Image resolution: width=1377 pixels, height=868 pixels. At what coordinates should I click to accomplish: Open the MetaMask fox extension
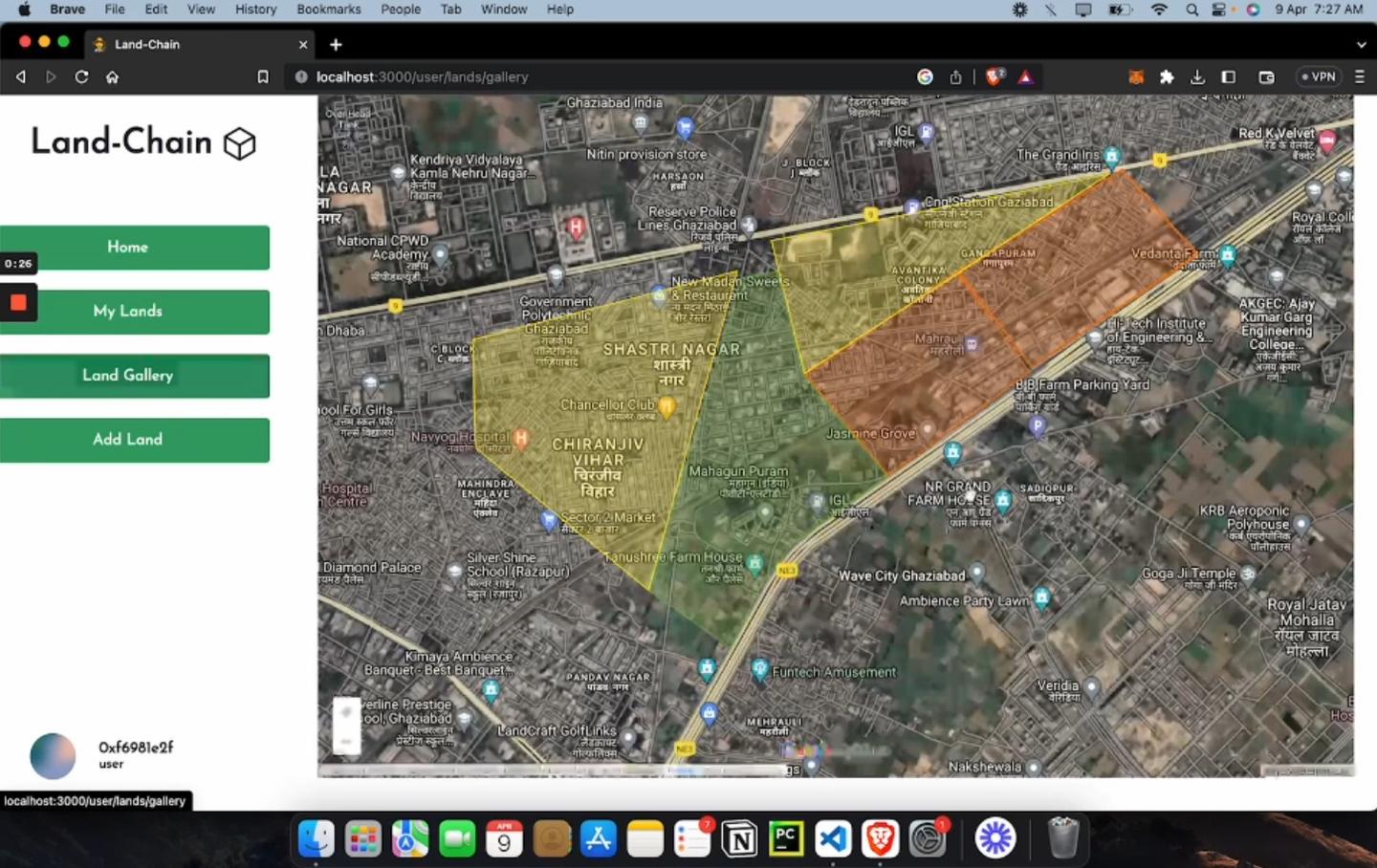coord(1136,76)
